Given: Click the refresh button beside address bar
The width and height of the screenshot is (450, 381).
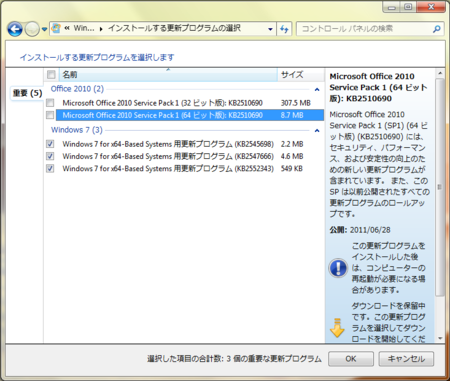Looking at the screenshot, I should coord(284,29).
